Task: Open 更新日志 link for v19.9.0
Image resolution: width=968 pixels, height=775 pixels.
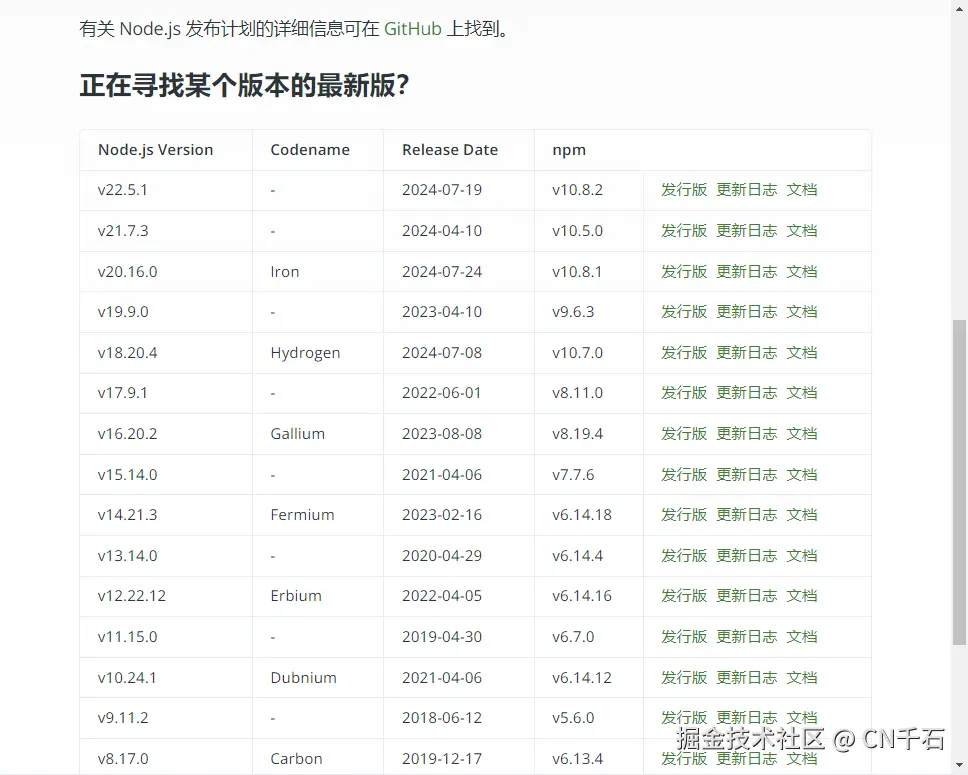Action: pos(746,311)
